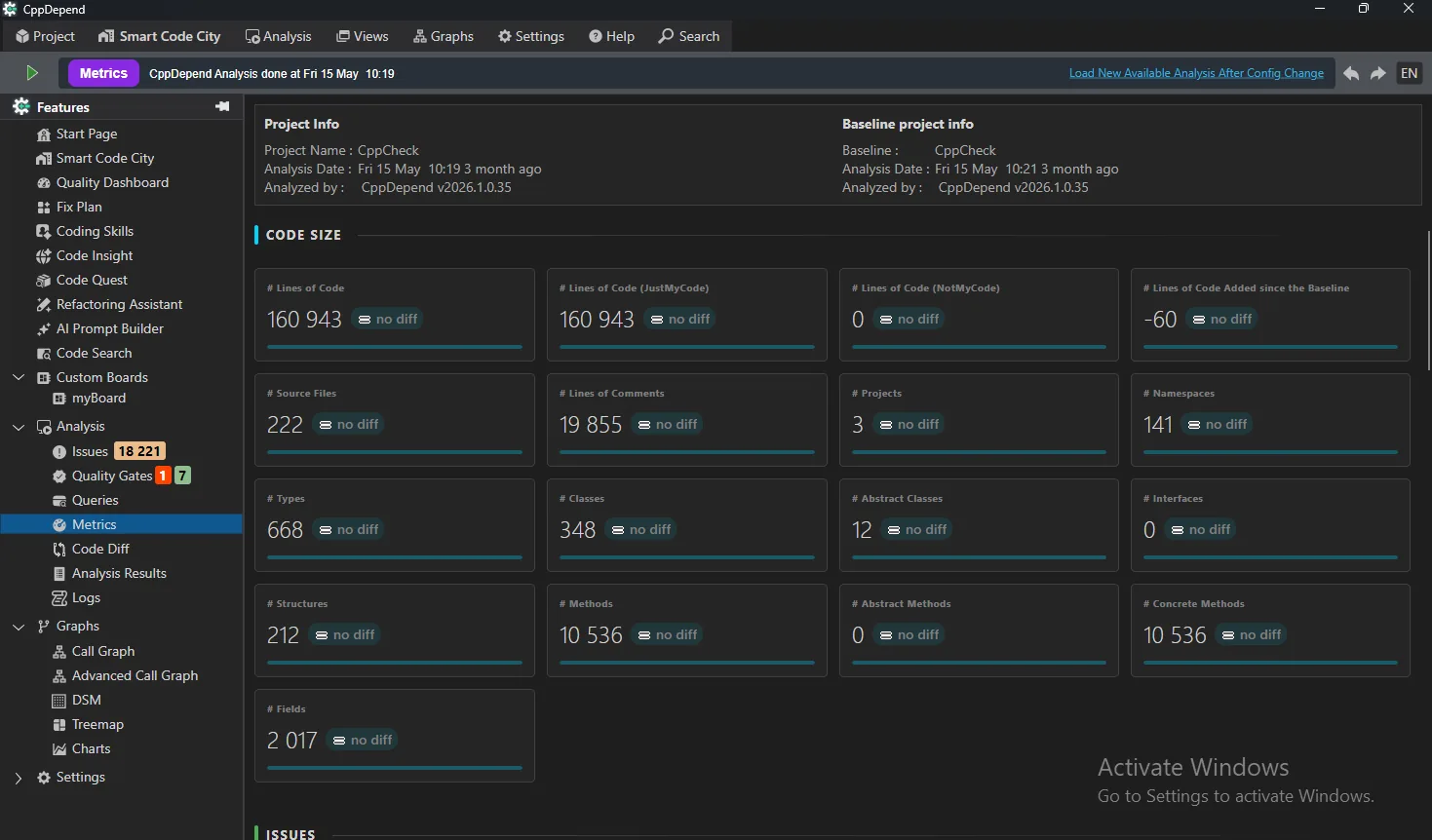This screenshot has height=840, width=1432.
Task: Click the Project Name CppCheck text
Action: click(341, 150)
